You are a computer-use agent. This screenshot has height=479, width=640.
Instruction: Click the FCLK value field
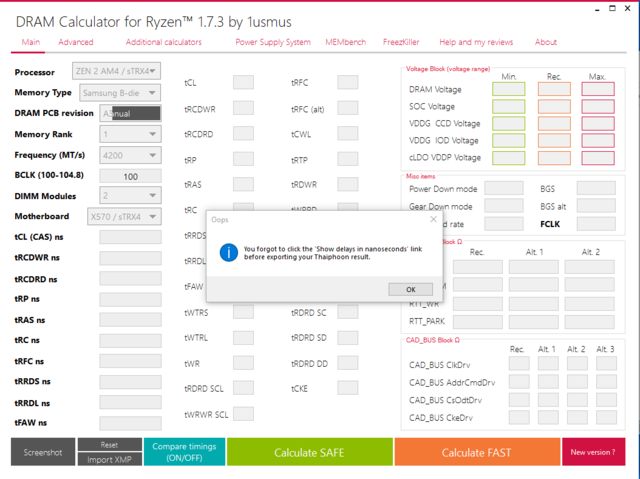596,224
